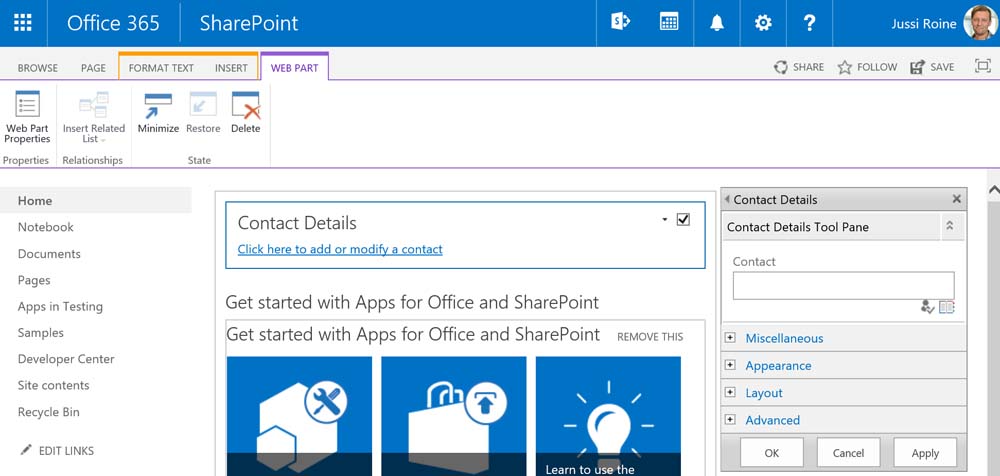Open the settings gear menu

763,23
